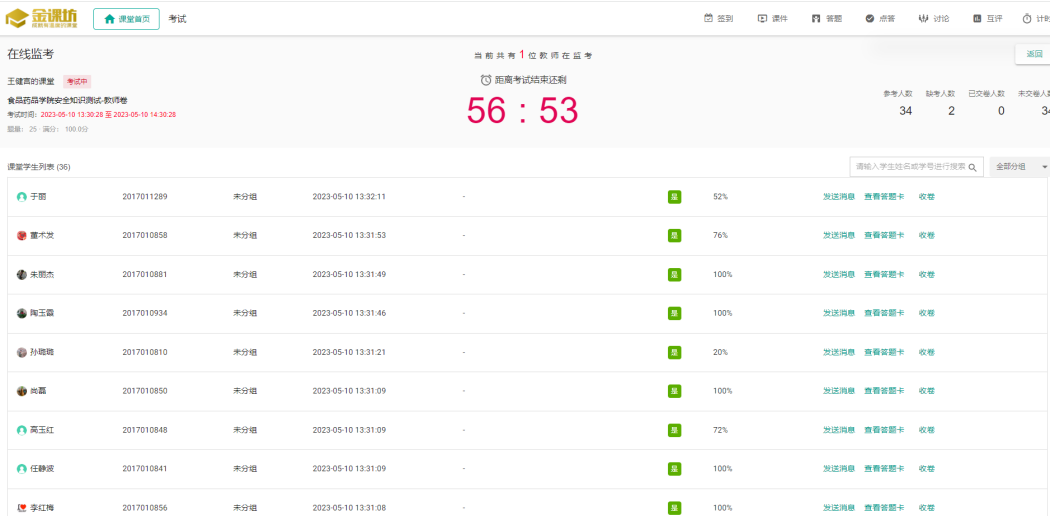
Task: Open the 课件 courseware icon
Action: tap(762, 19)
